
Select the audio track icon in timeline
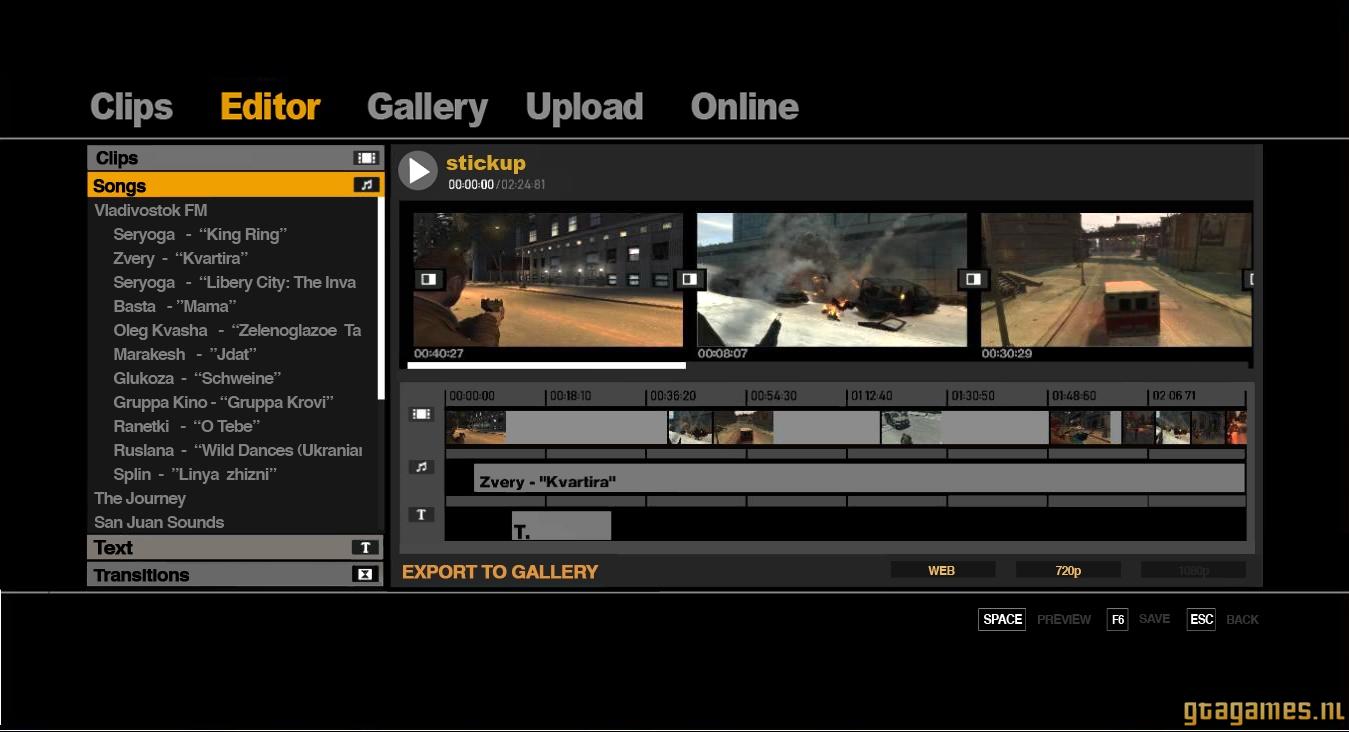point(422,467)
